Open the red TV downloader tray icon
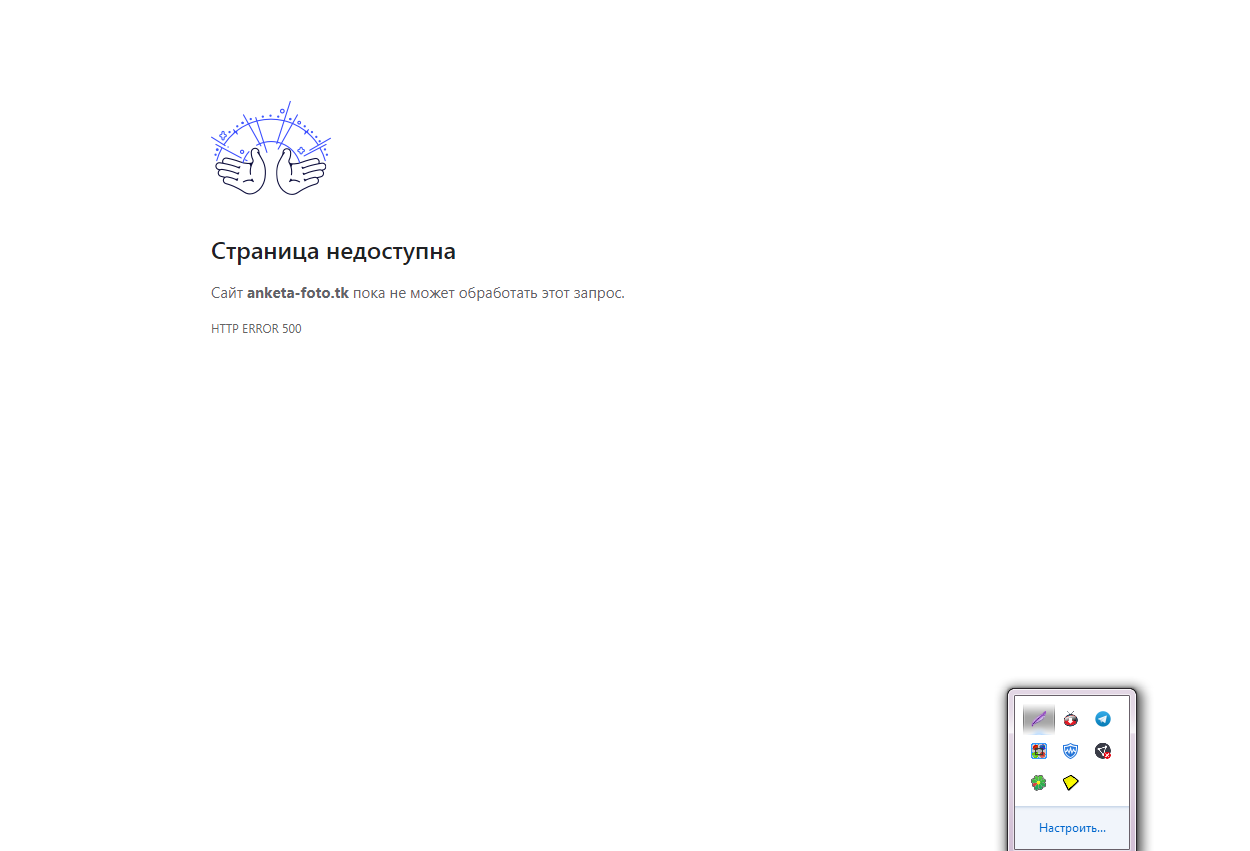The image size is (1250, 851). pyautogui.click(x=1071, y=719)
